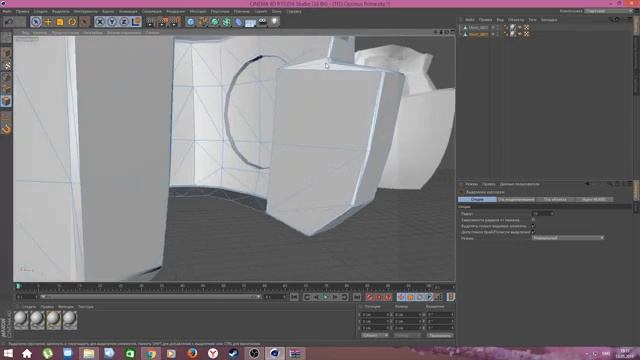Click the last tag on second object
This screenshot has height=360, width=640.
[527, 34]
